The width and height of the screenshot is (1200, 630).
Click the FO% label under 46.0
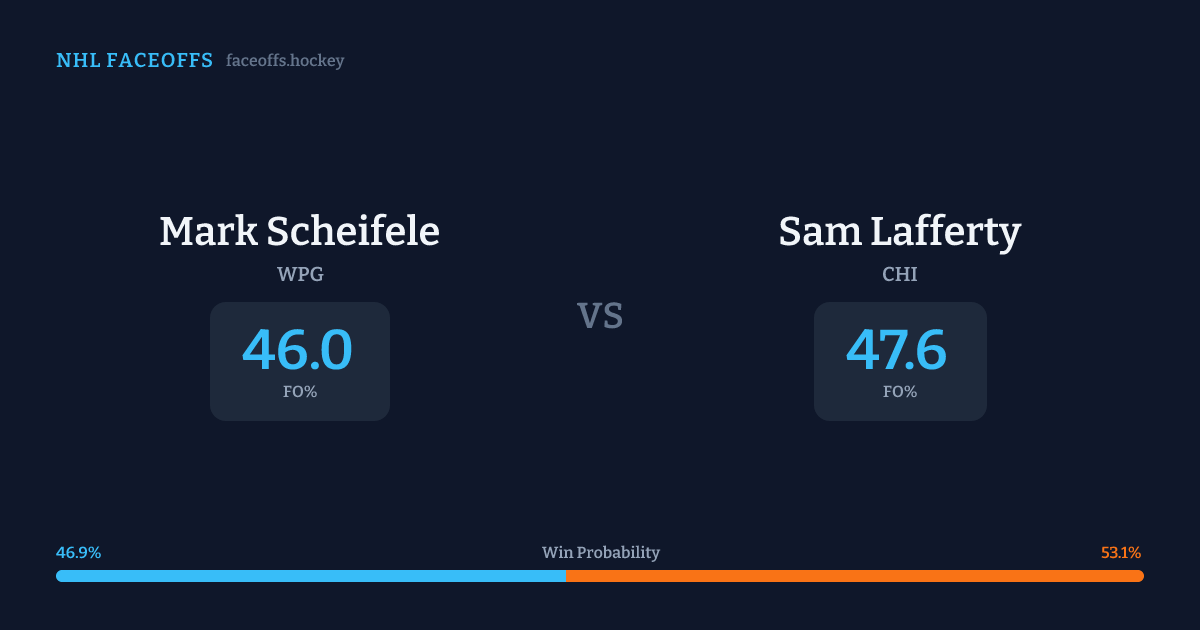300,392
